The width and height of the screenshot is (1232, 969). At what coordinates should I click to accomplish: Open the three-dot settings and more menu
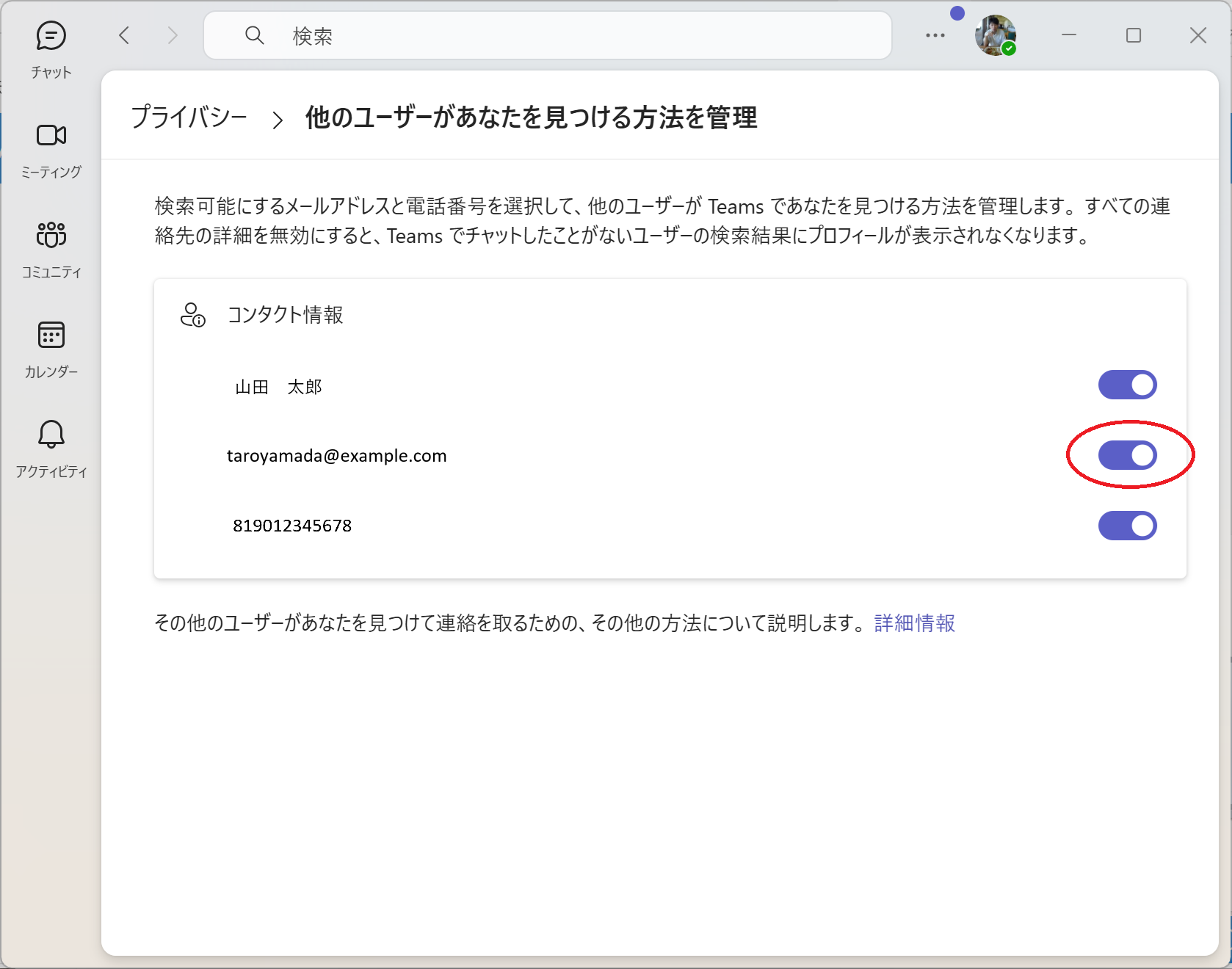point(935,35)
